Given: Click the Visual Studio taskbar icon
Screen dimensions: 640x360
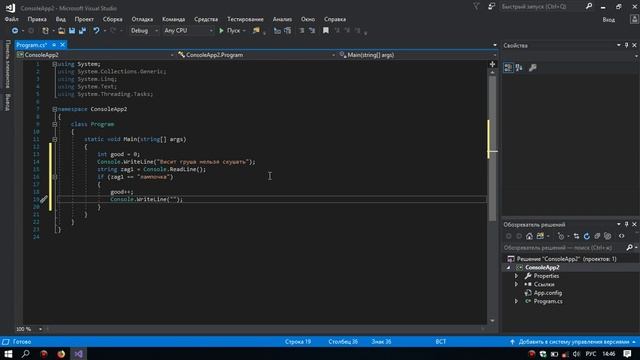Looking at the screenshot, I should 78,354.
